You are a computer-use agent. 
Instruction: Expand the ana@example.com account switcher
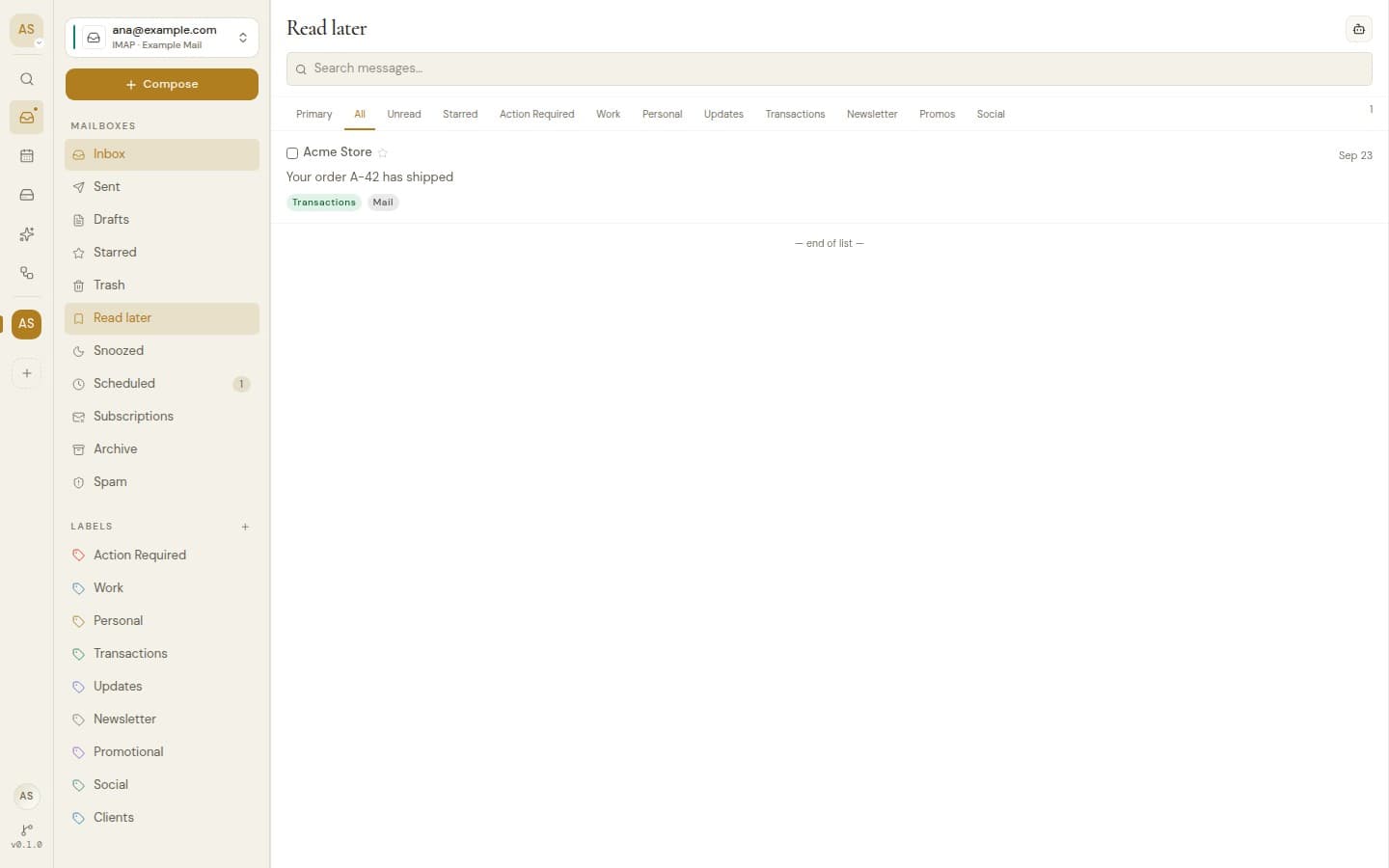[162, 38]
